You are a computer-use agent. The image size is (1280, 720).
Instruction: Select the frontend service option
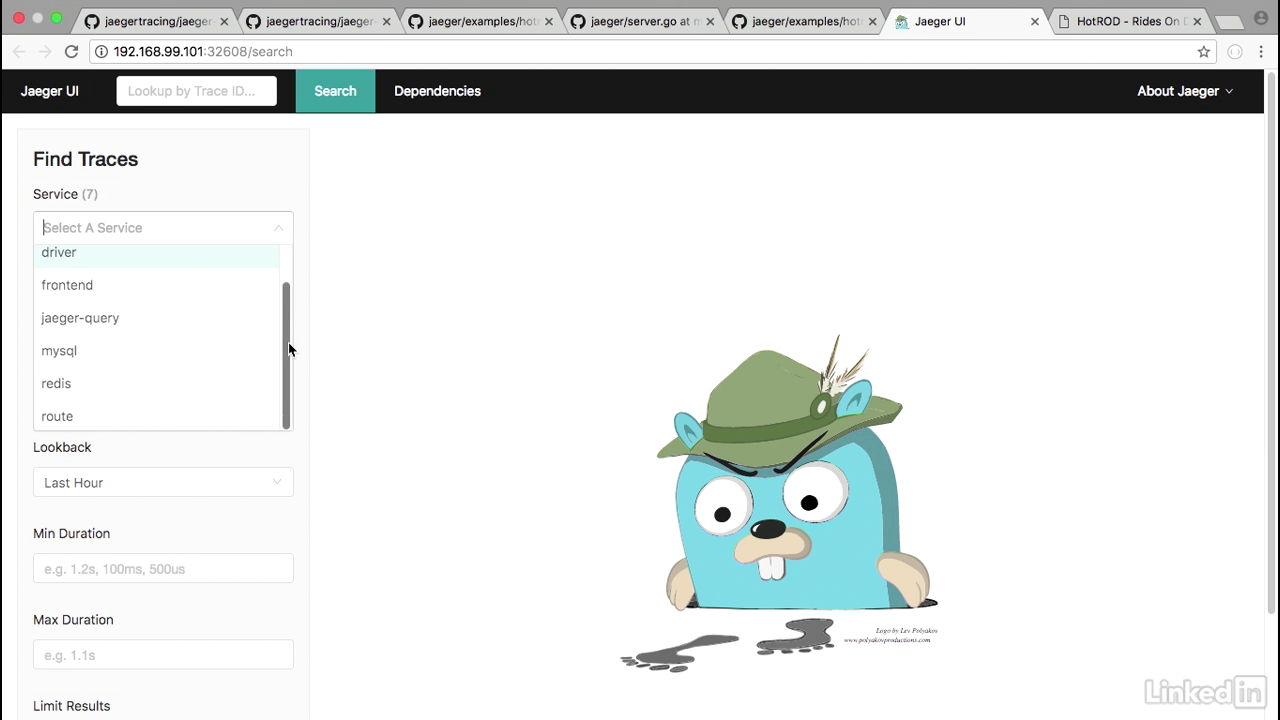[156, 285]
